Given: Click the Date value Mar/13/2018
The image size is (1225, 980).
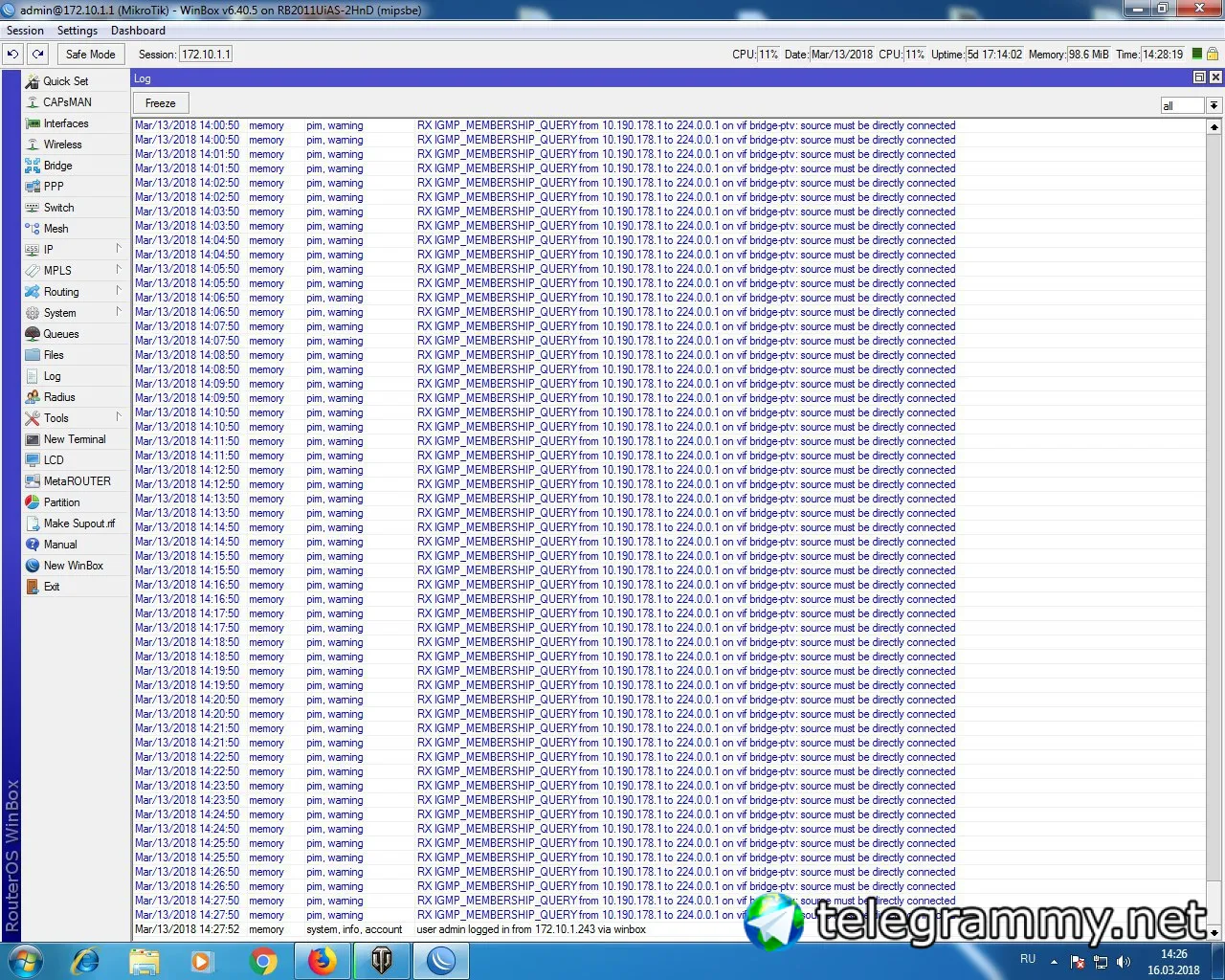Looking at the screenshot, I should point(842,55).
